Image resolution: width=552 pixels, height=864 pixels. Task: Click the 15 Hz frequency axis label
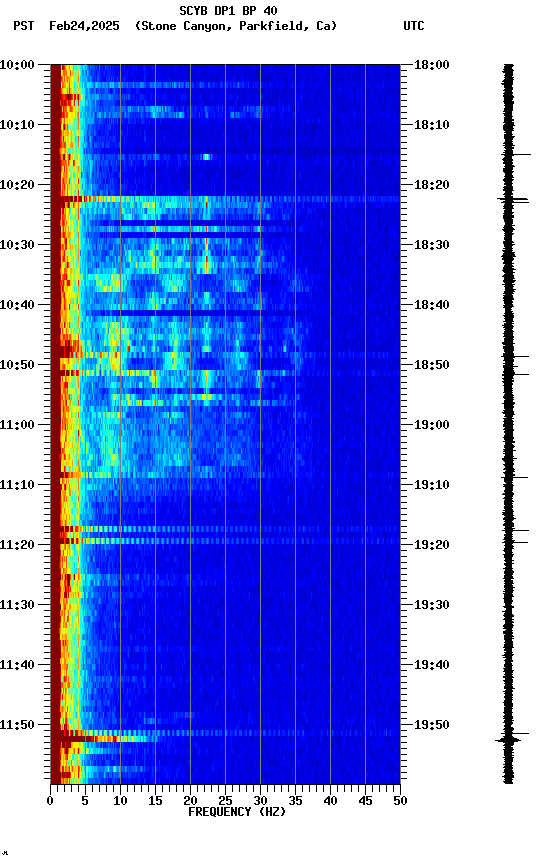point(155,801)
